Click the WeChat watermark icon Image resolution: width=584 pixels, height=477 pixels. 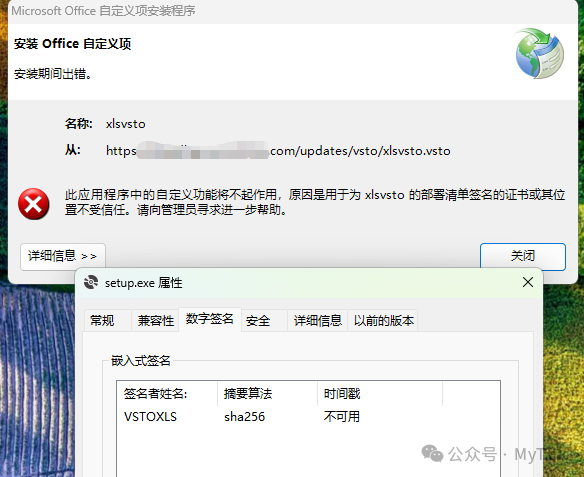pyautogui.click(x=432, y=454)
